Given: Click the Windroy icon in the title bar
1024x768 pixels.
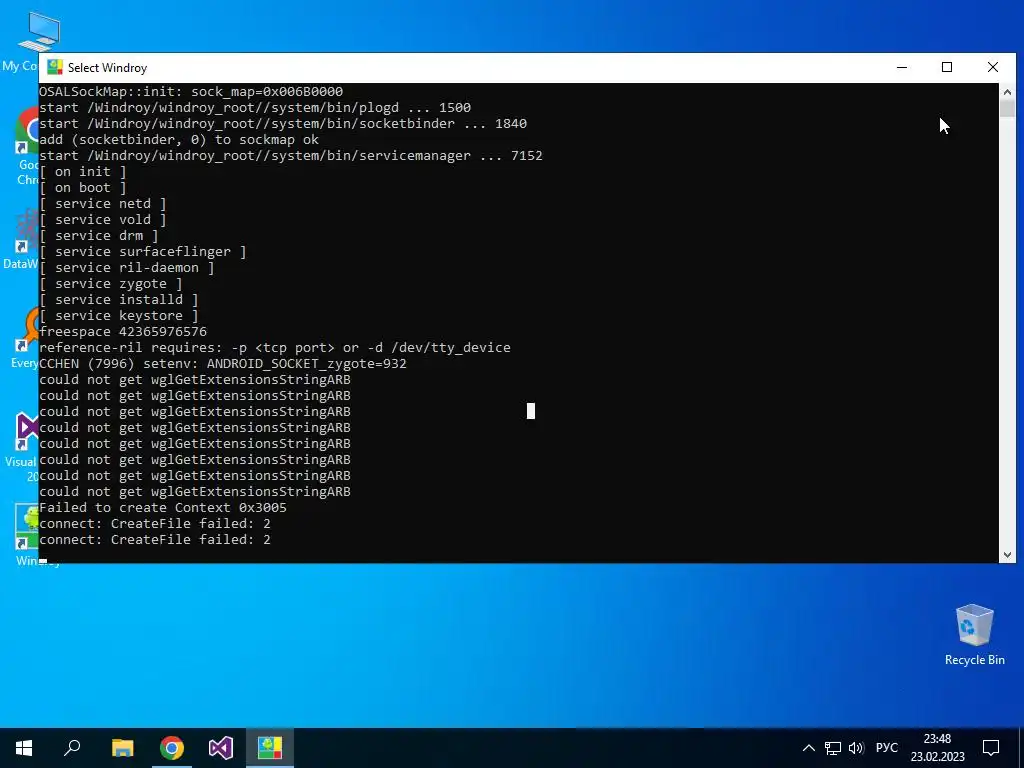Looking at the screenshot, I should [55, 67].
